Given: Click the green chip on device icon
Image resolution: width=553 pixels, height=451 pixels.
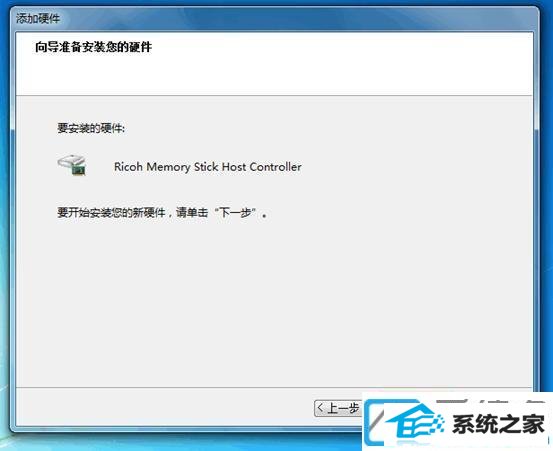Looking at the screenshot, I should click(79, 171).
